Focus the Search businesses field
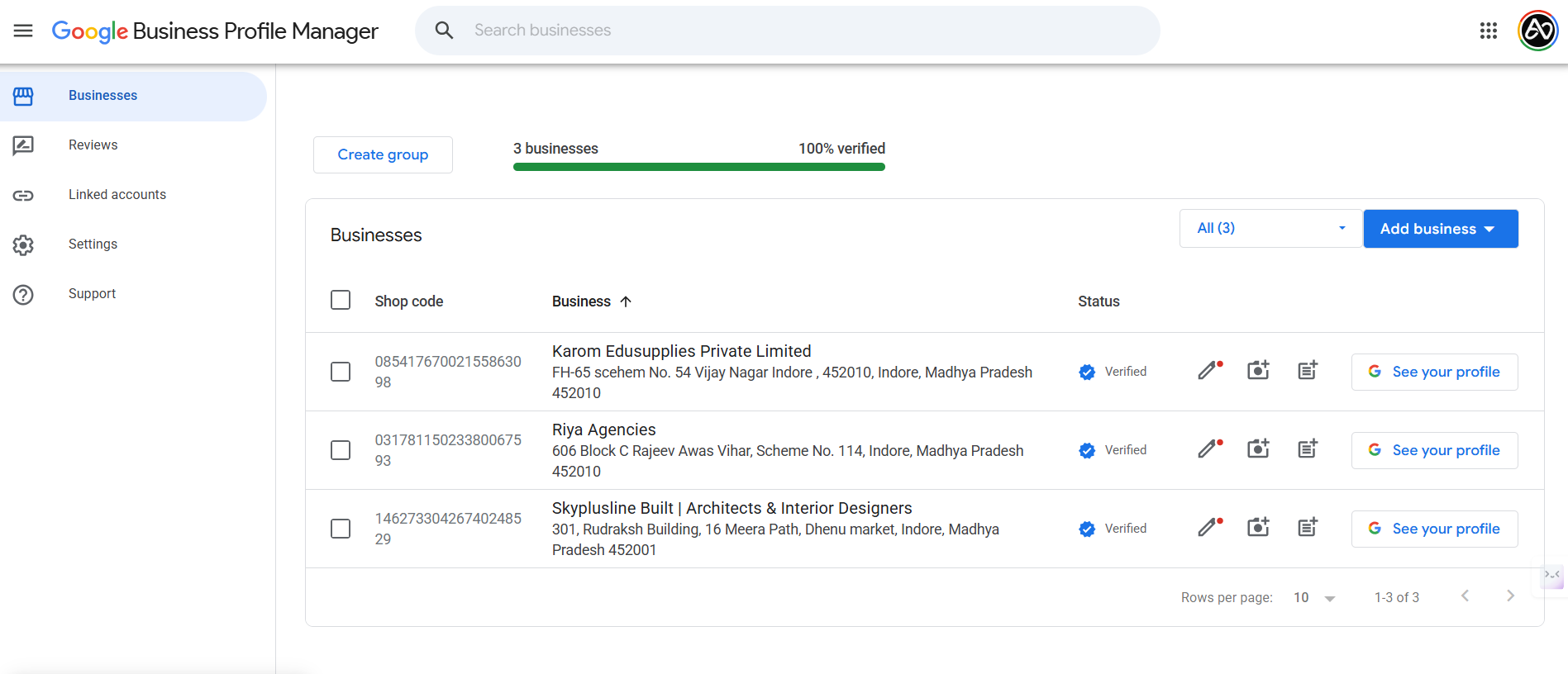1568x674 pixels. [x=787, y=31]
